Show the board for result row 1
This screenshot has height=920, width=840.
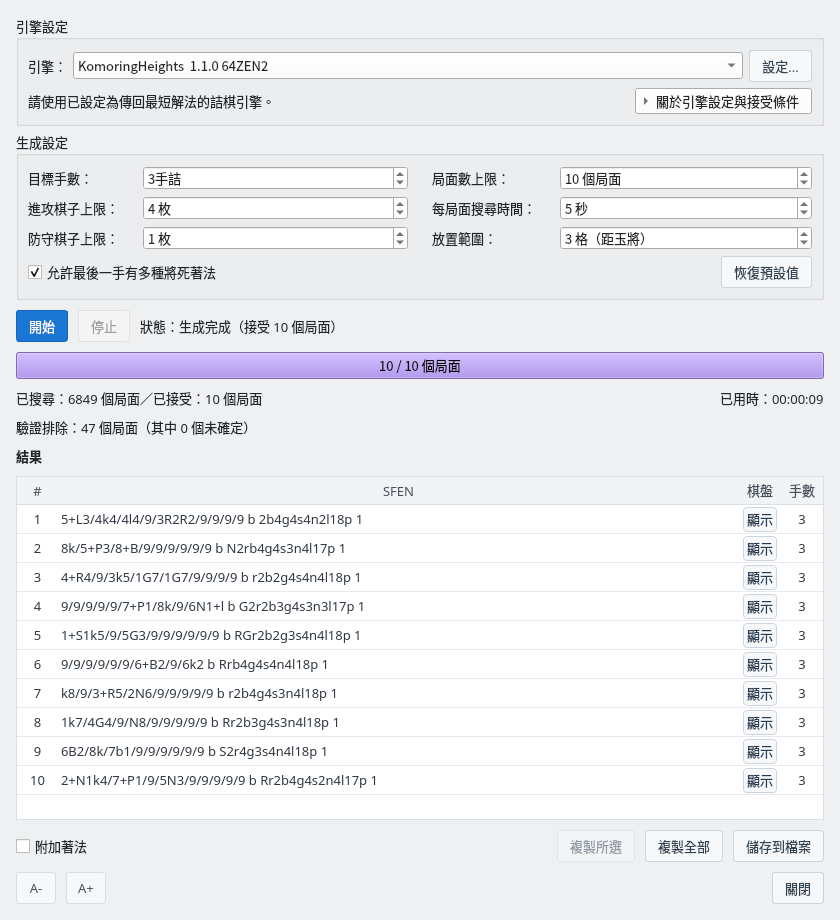point(760,520)
